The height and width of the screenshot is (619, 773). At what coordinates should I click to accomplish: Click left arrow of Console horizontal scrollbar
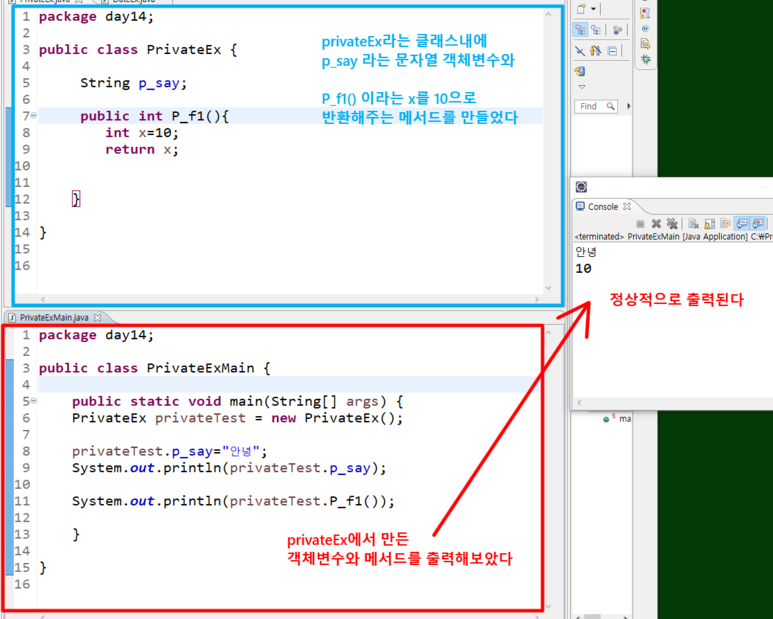pyautogui.click(x=579, y=403)
